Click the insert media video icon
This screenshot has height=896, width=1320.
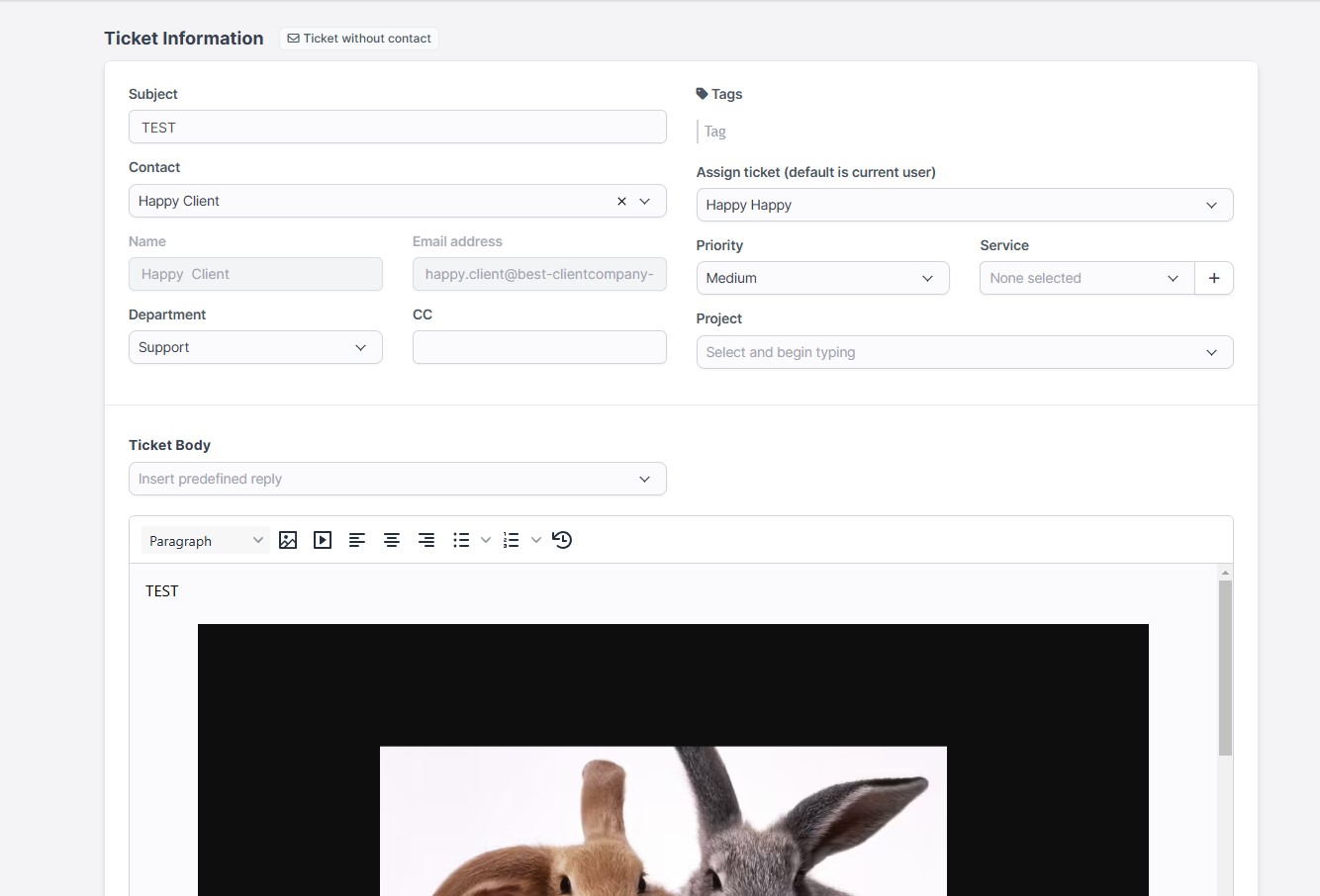(x=323, y=540)
